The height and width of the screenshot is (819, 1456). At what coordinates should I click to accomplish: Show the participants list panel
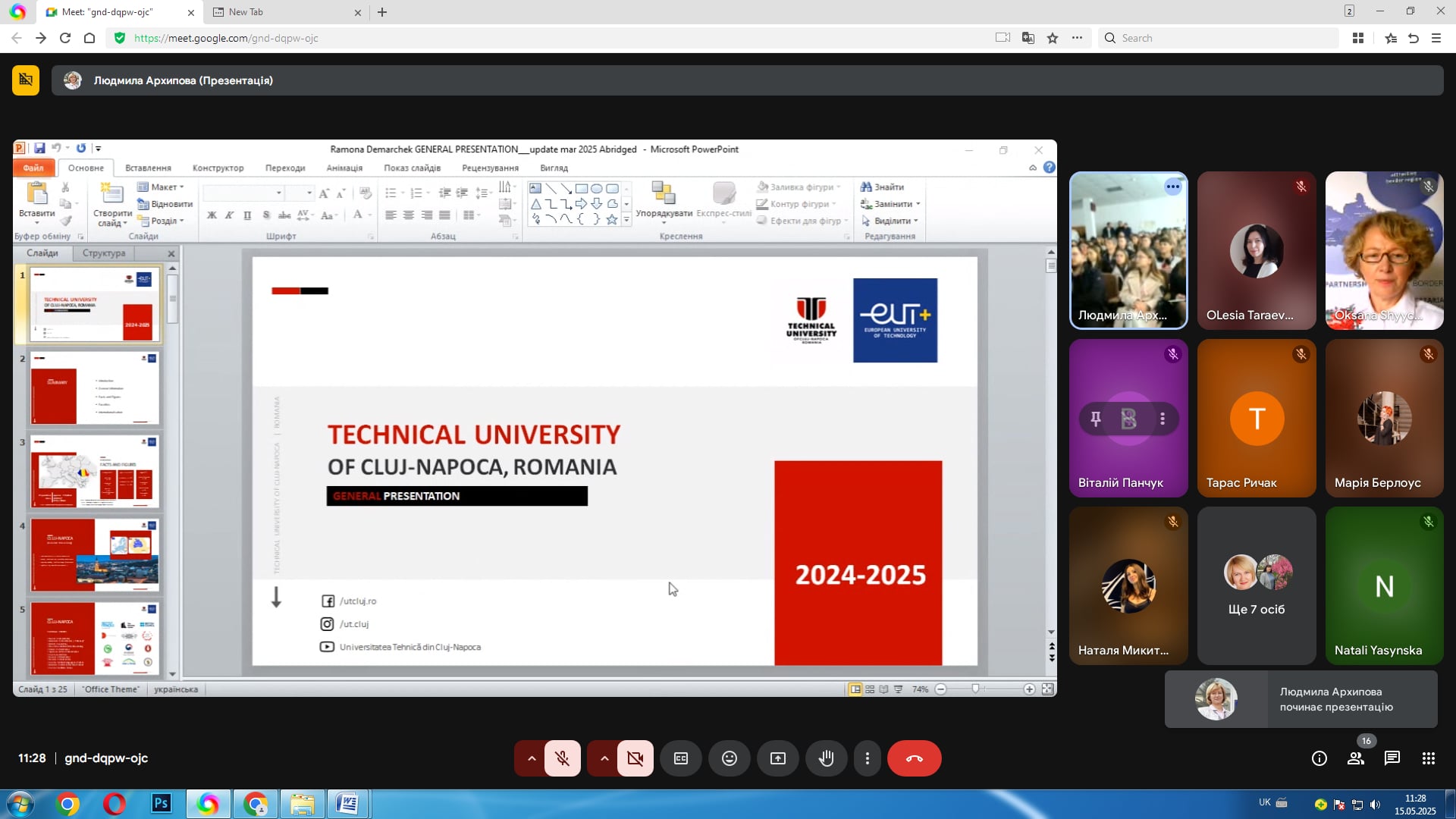[1356, 758]
